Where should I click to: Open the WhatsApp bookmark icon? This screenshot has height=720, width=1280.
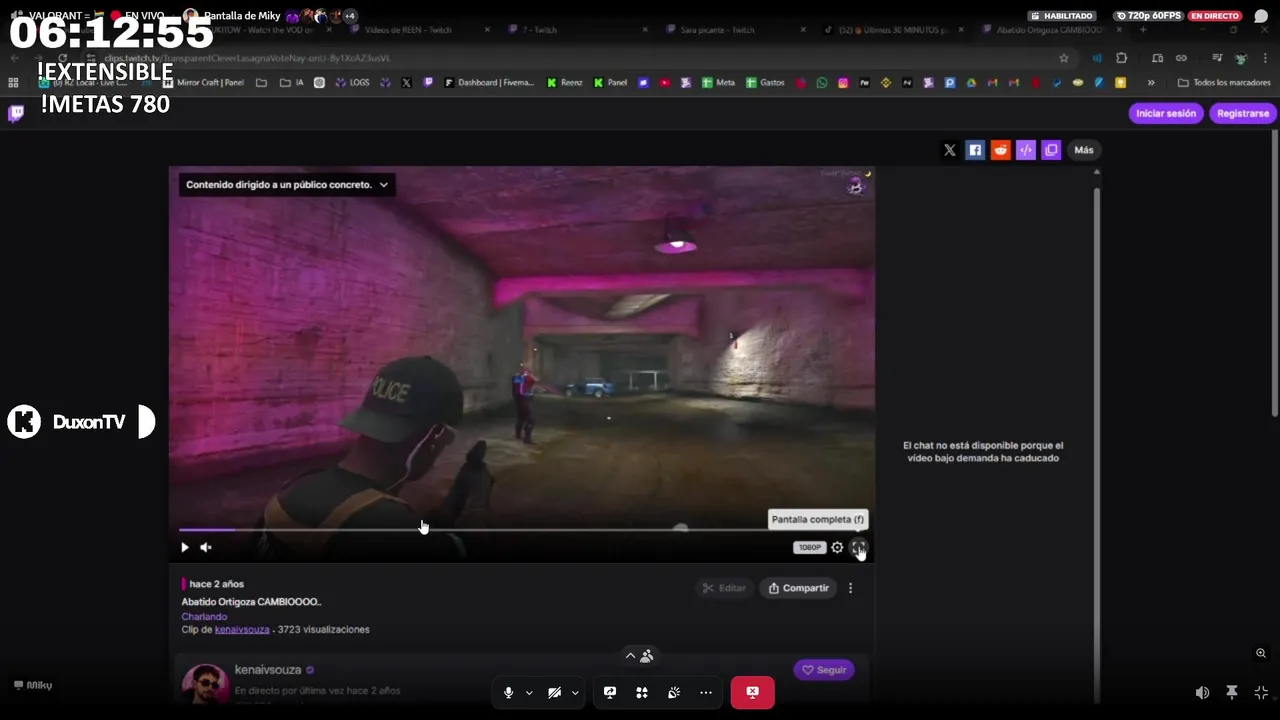(x=822, y=83)
